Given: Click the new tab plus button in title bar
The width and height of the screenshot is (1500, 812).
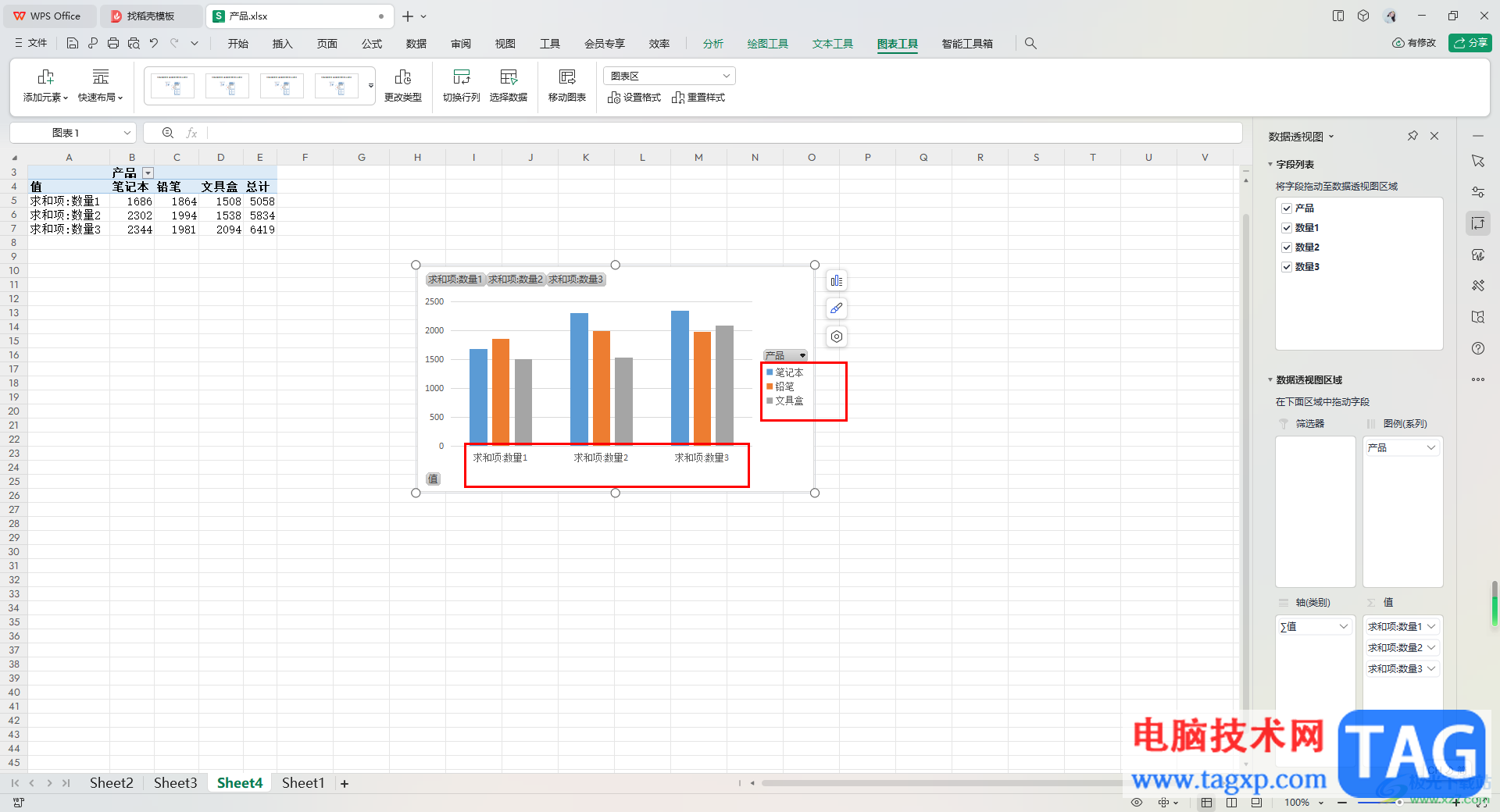Looking at the screenshot, I should click(x=407, y=16).
